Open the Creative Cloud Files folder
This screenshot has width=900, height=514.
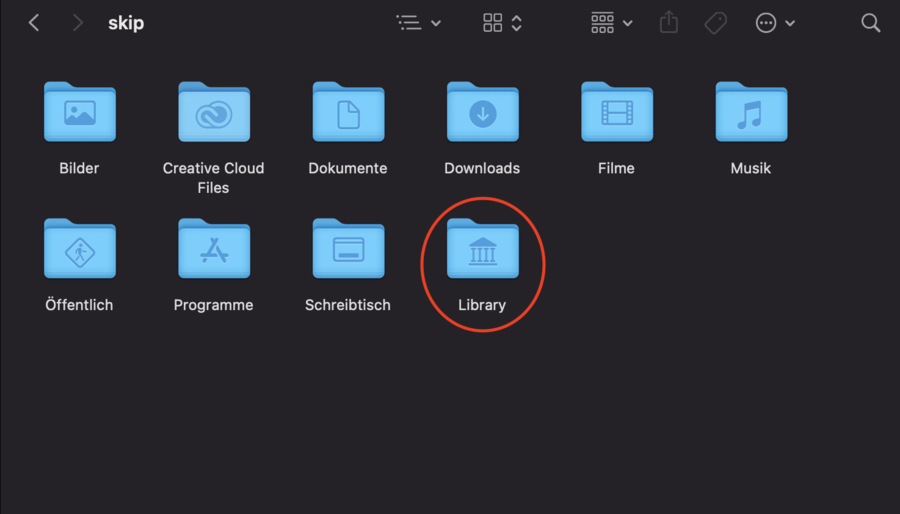pyautogui.click(x=213, y=113)
